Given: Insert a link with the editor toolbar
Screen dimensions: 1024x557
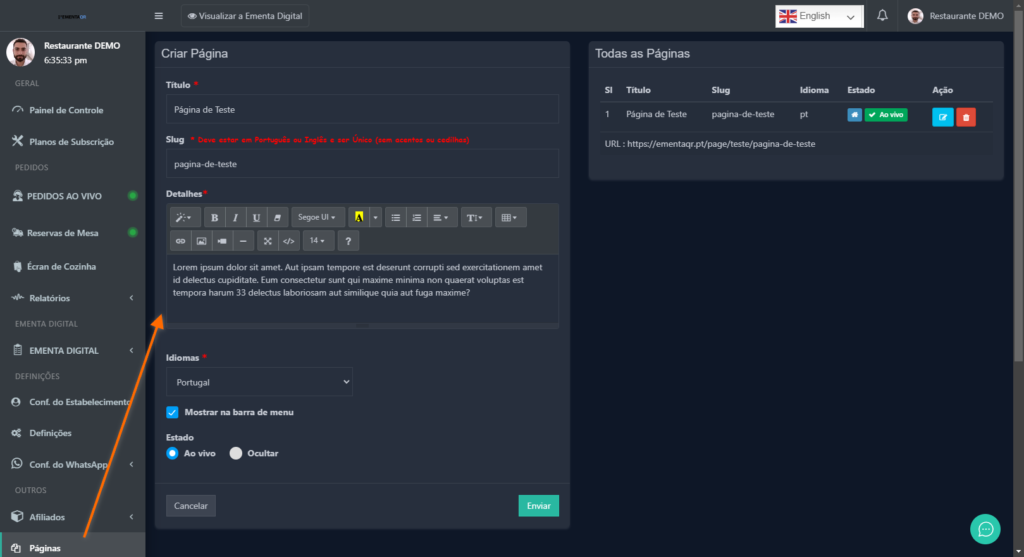Looking at the screenshot, I should [180, 241].
